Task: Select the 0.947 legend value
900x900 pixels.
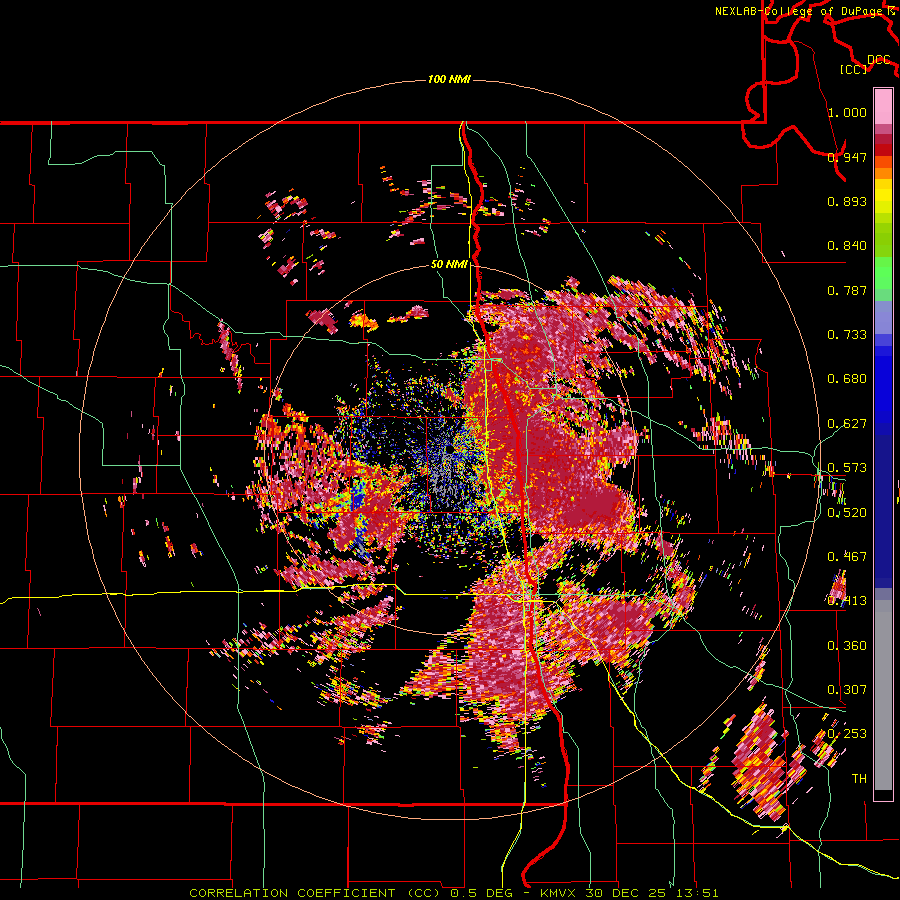Action: click(x=847, y=157)
